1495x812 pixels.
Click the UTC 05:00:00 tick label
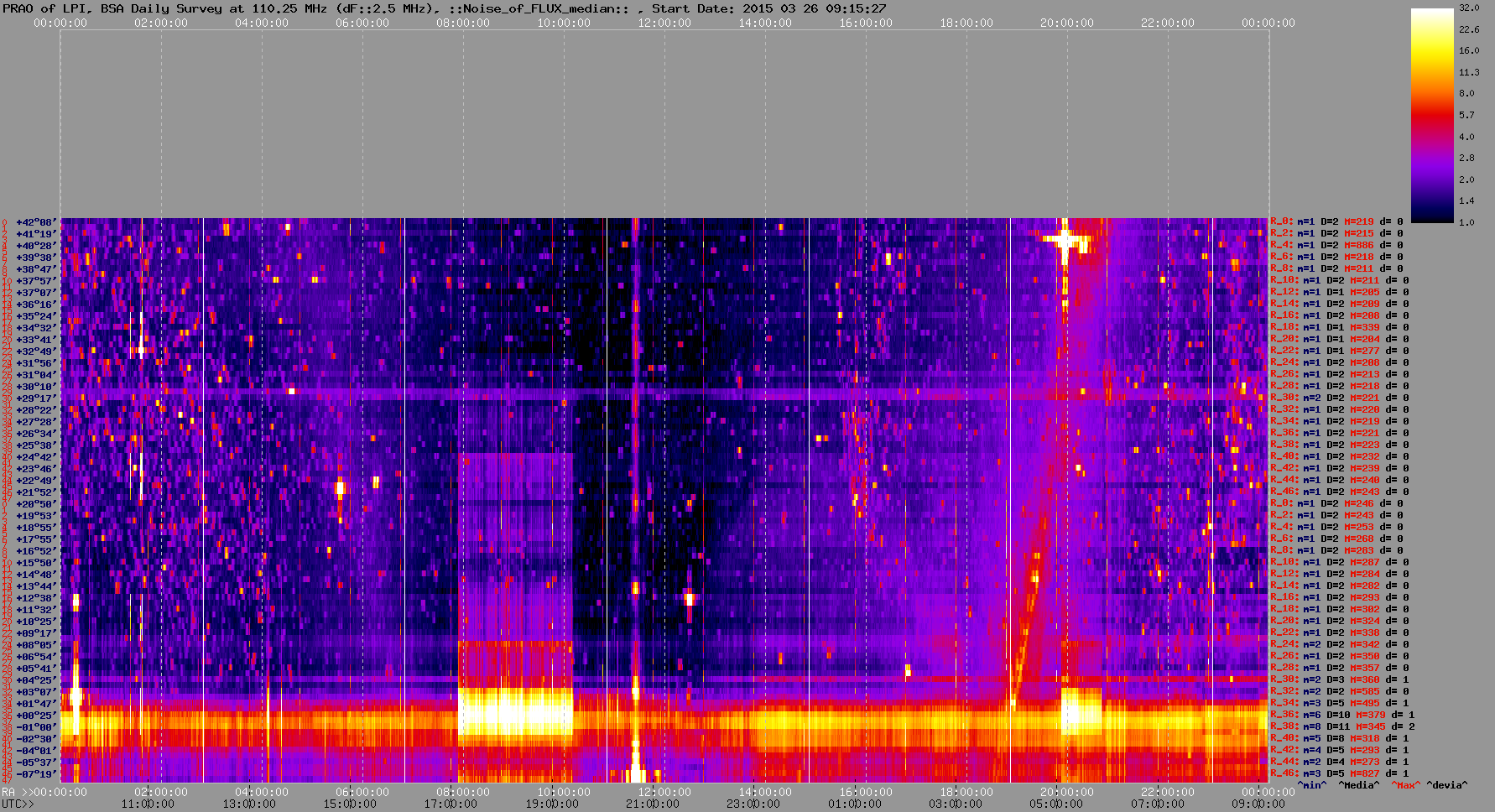click(x=1056, y=804)
